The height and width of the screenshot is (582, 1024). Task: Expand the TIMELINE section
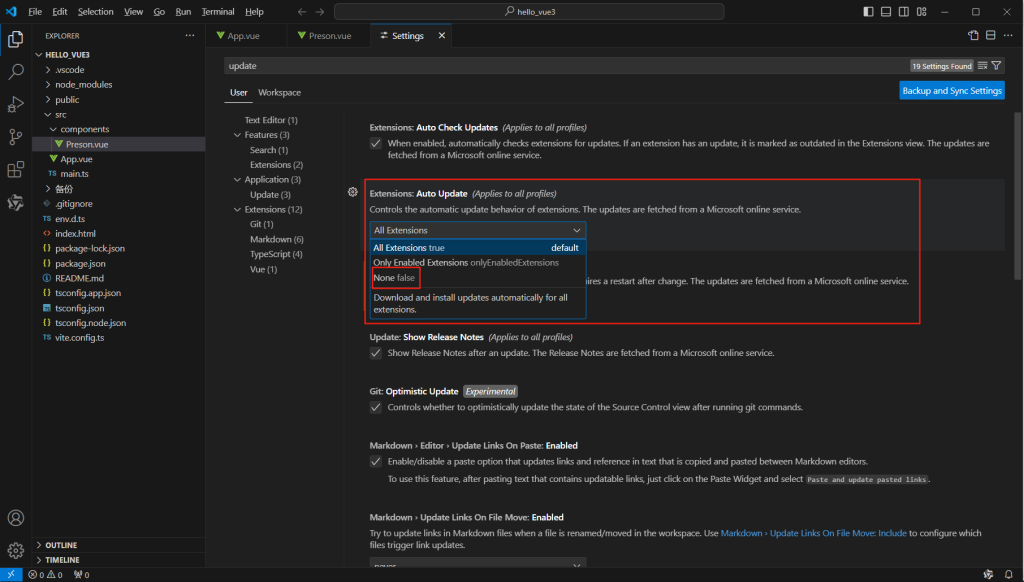point(119,560)
